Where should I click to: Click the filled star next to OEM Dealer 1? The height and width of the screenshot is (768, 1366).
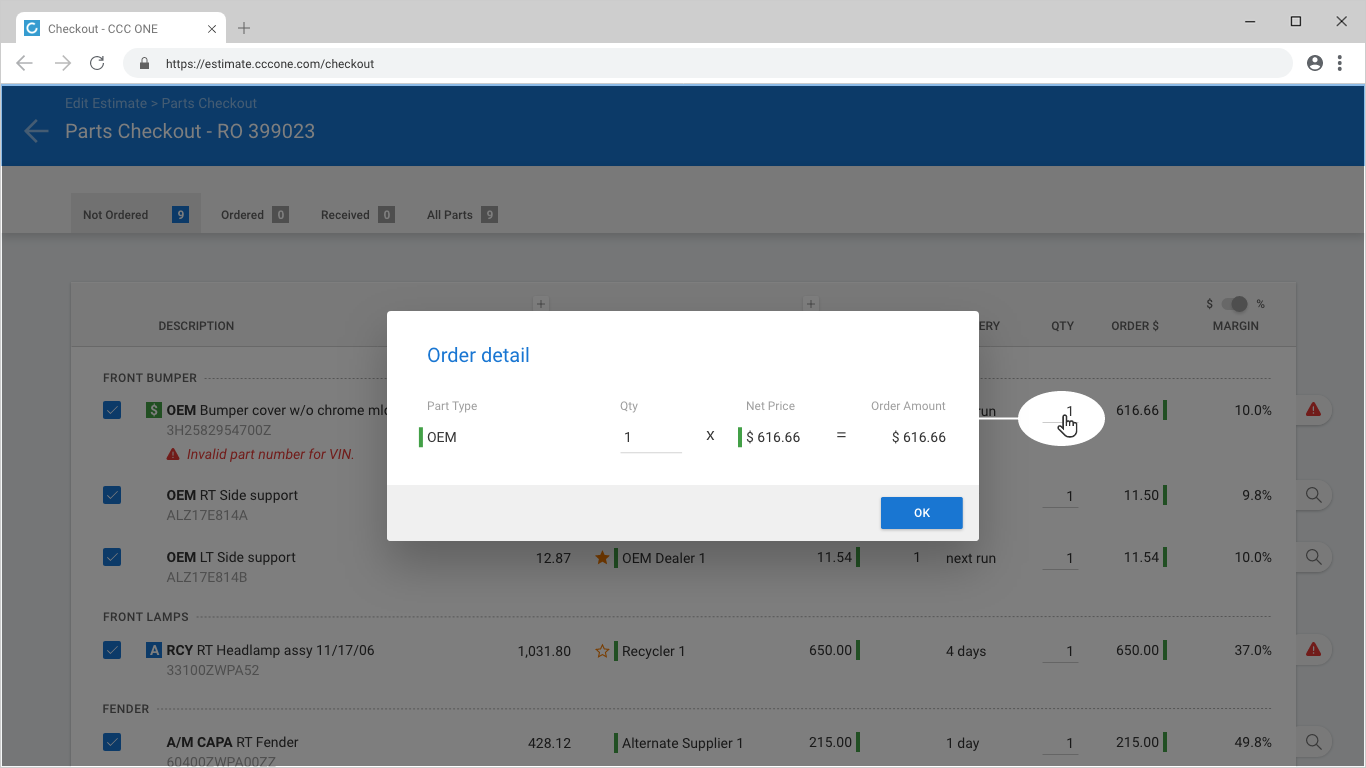point(602,557)
